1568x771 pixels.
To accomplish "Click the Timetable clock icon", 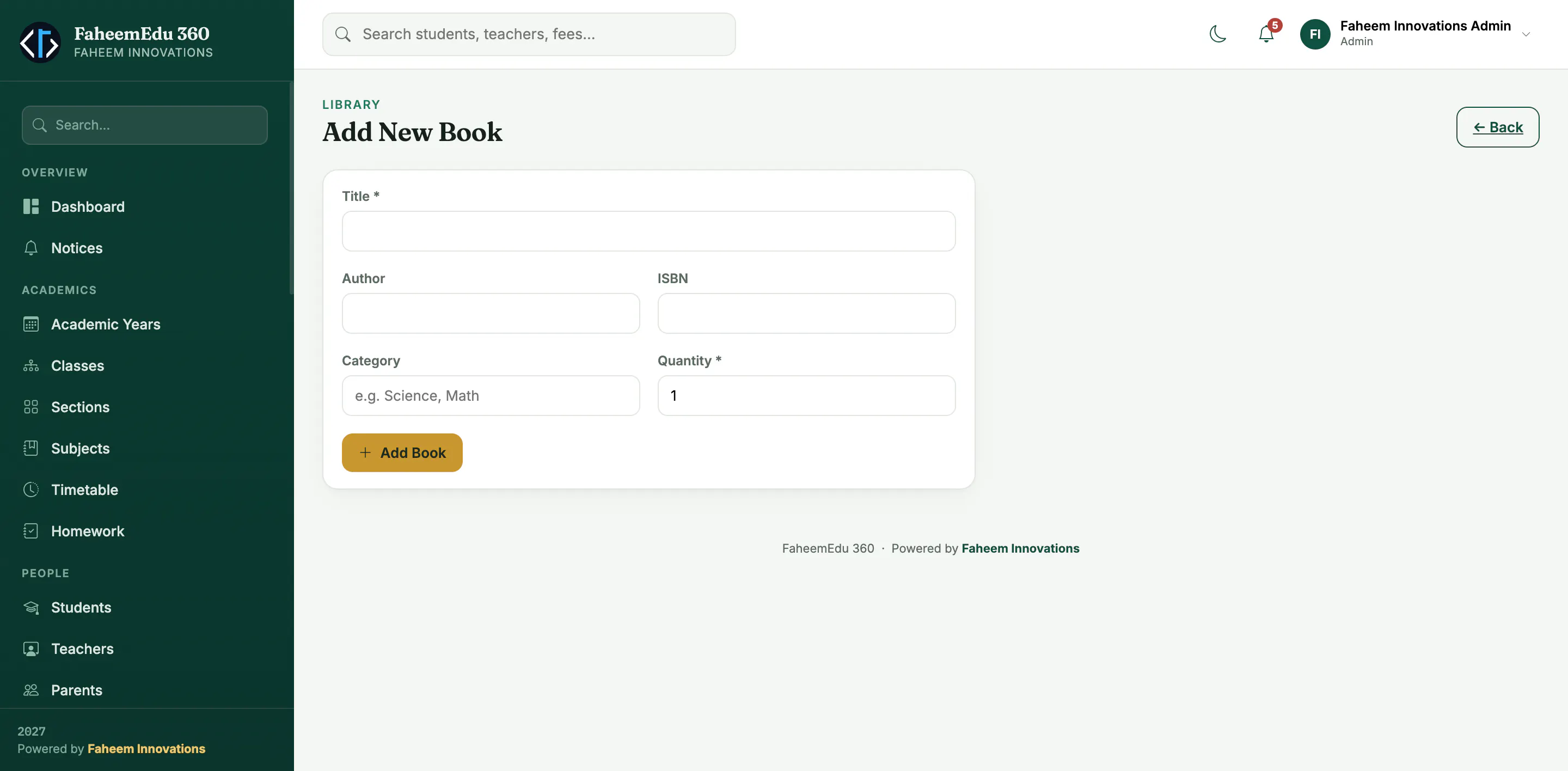I will [31, 490].
